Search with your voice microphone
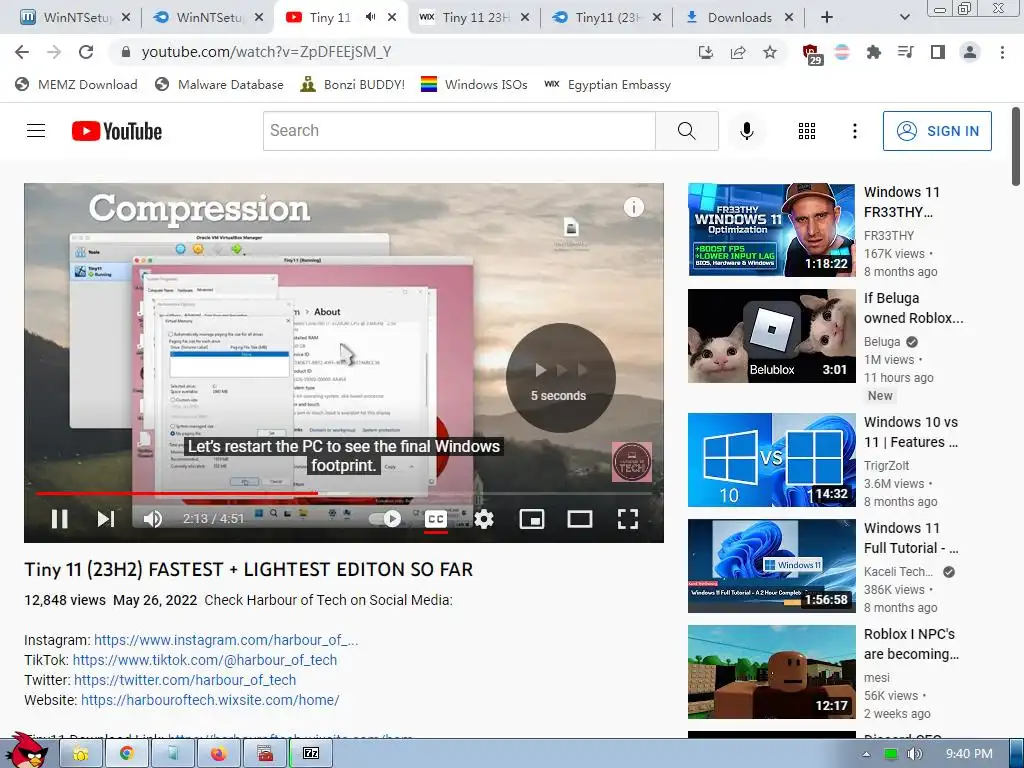Screen dimensions: 1024x768 point(746,131)
